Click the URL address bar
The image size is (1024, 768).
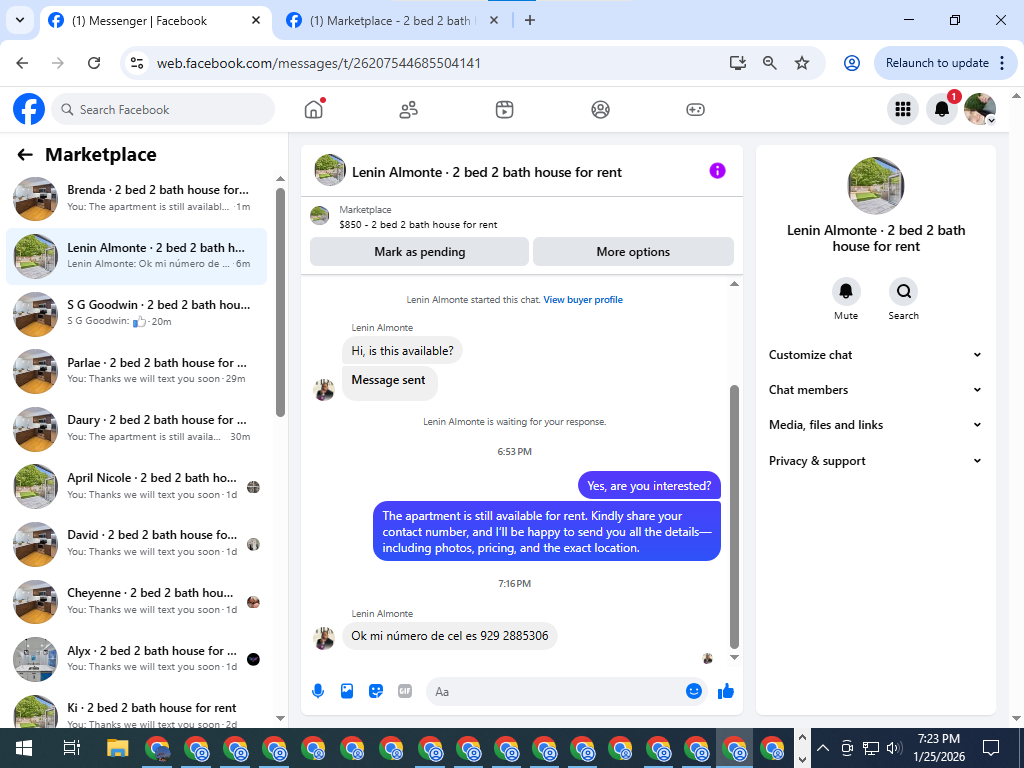438,63
